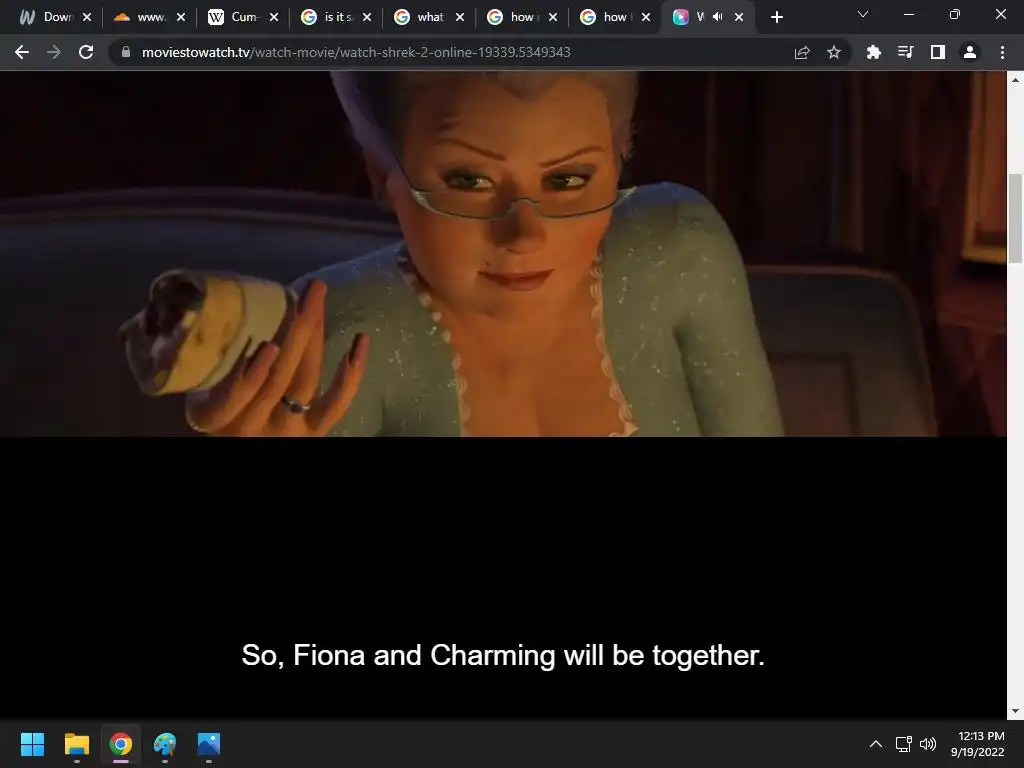Close the 'what' tab
Viewport: 1024px width, 768px height.
pyautogui.click(x=460, y=17)
